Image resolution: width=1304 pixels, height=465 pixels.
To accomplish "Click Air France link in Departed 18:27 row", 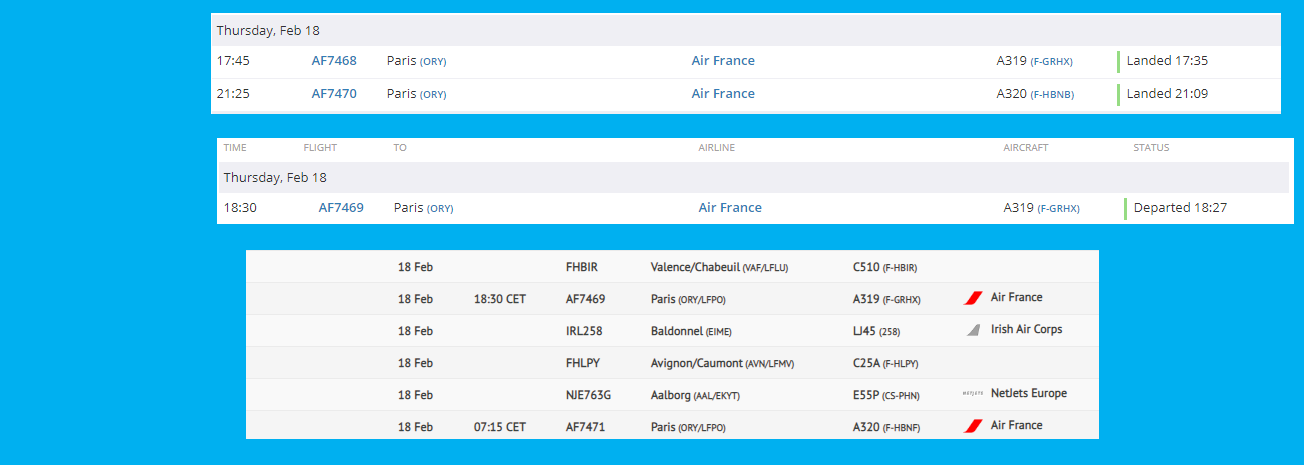I will pyautogui.click(x=730, y=208).
